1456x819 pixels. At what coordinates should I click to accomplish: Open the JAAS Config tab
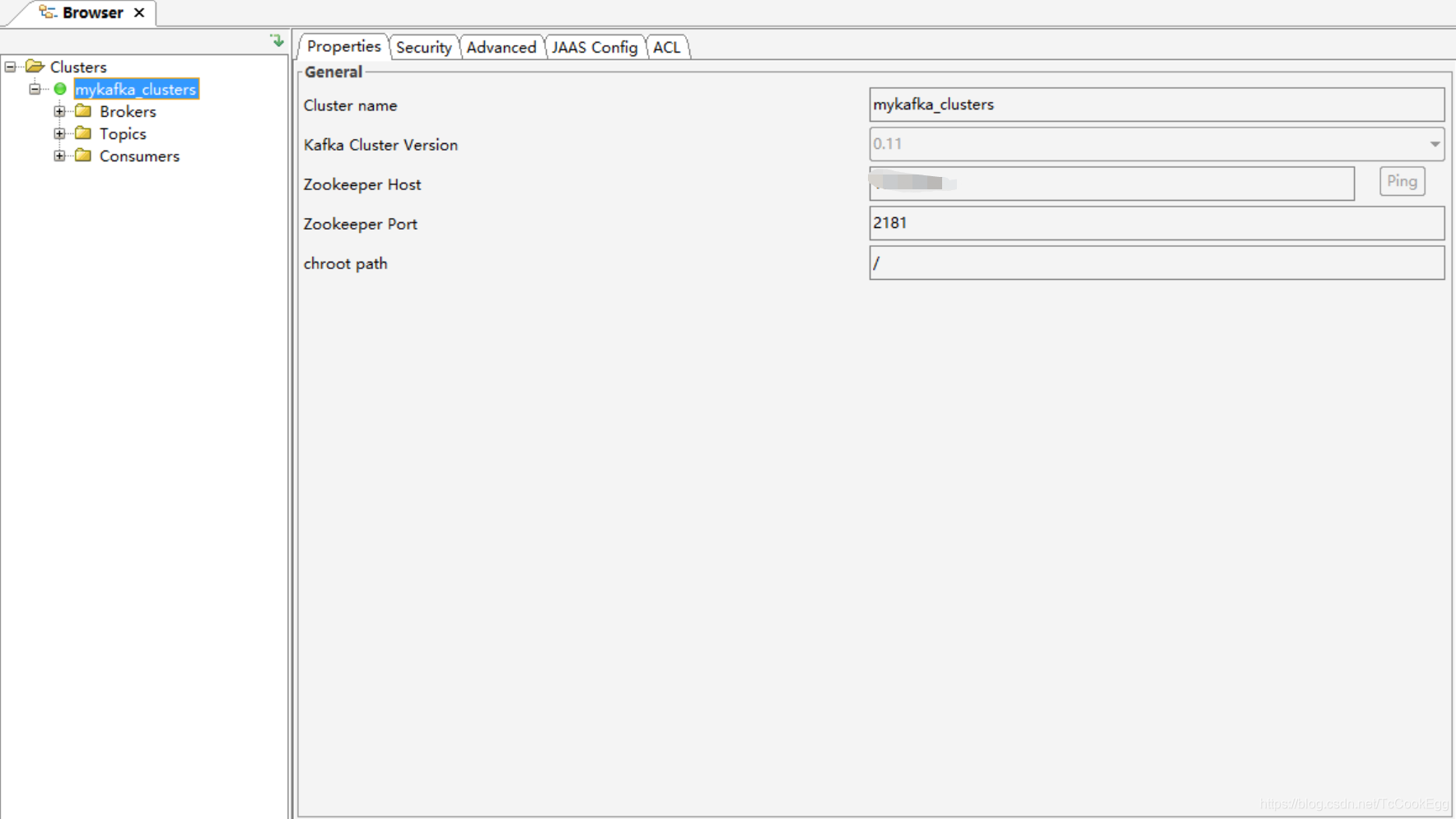pyautogui.click(x=595, y=47)
